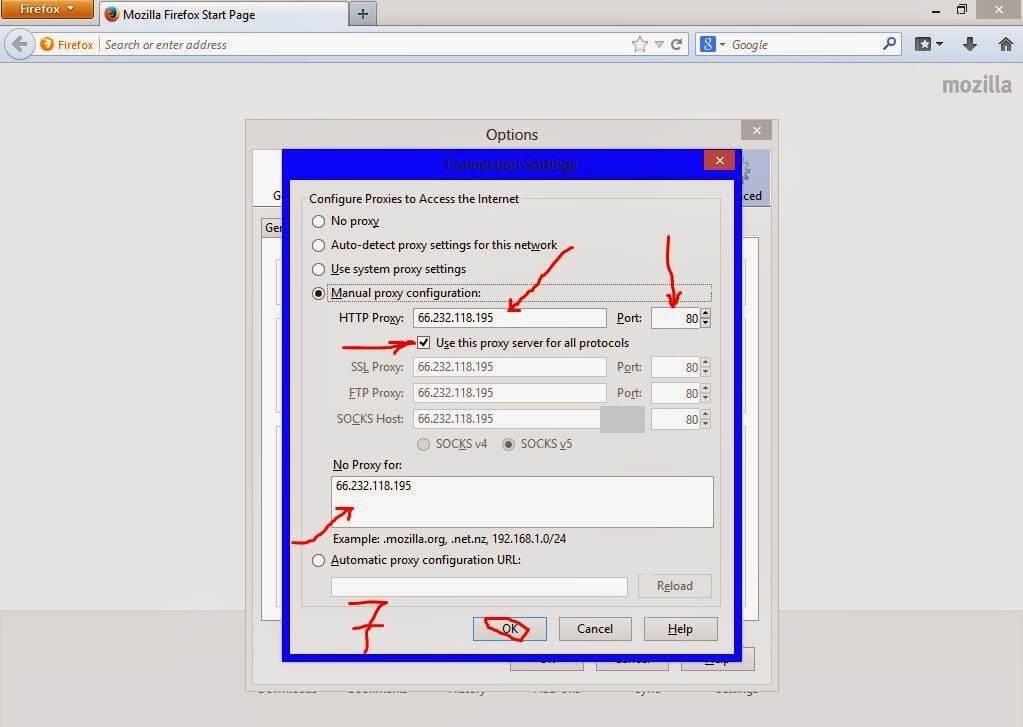
Task: Increase HTTP proxy port with stepper arrow
Action: 706,313
